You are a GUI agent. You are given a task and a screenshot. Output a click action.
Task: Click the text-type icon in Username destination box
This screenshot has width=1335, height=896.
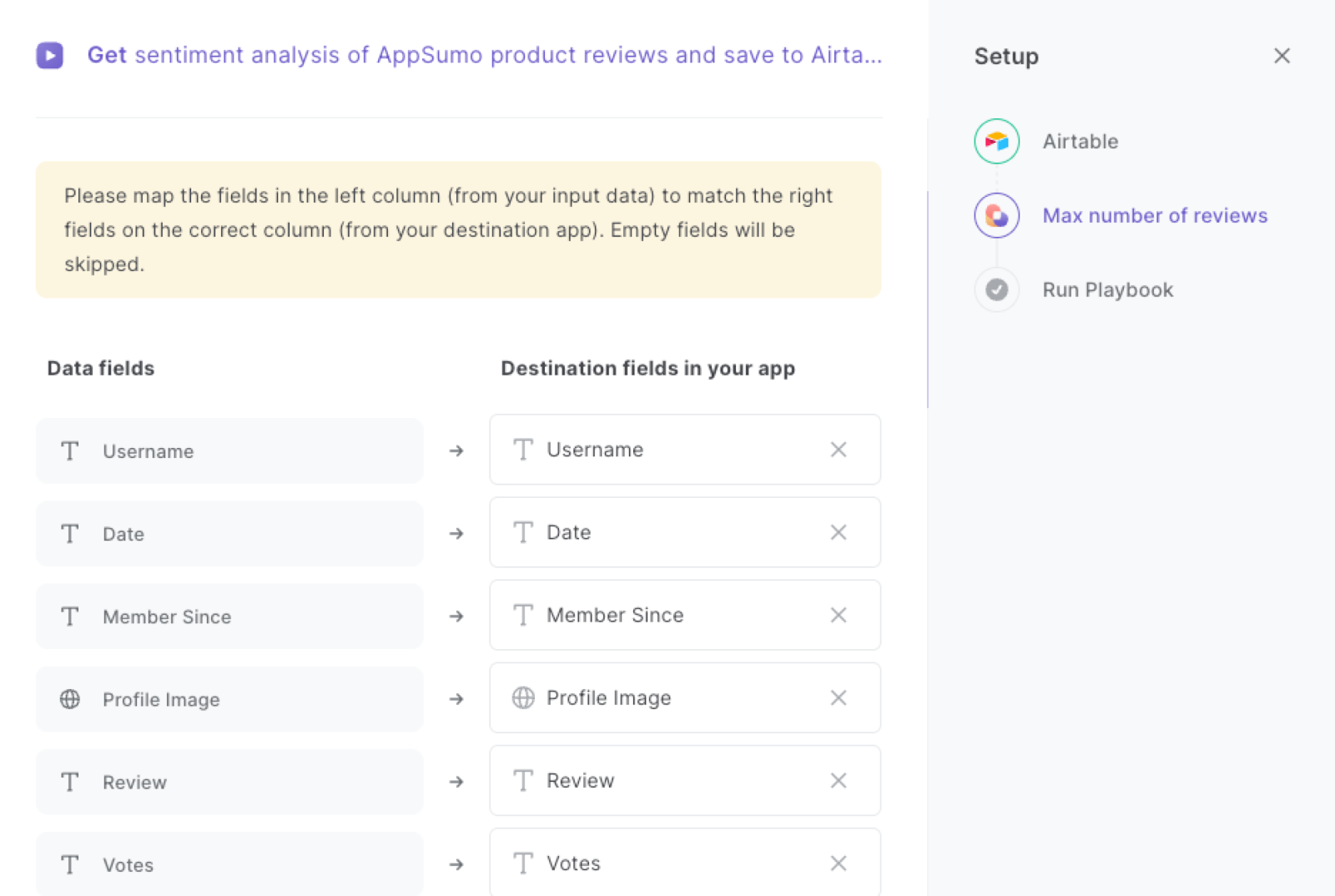click(523, 450)
